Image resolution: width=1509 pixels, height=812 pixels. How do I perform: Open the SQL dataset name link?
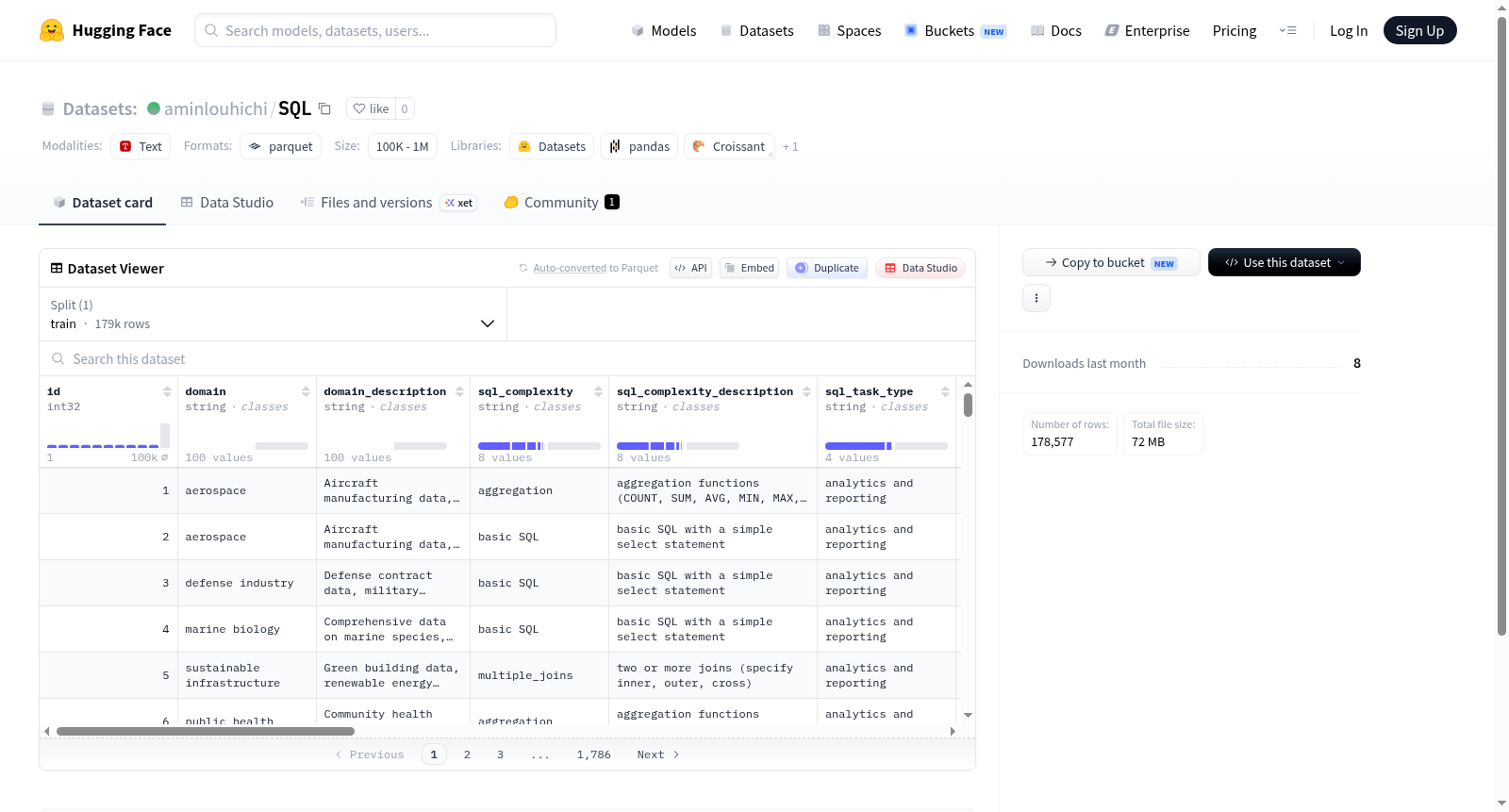[294, 108]
